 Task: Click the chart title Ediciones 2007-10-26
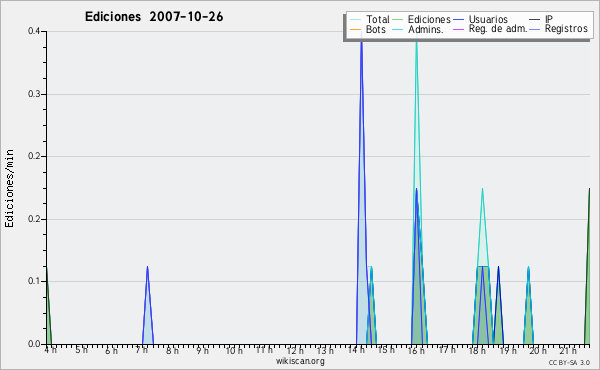[154, 17]
